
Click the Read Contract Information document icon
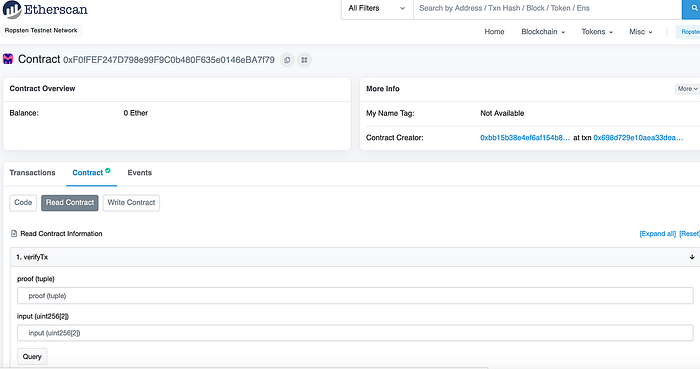tap(14, 233)
